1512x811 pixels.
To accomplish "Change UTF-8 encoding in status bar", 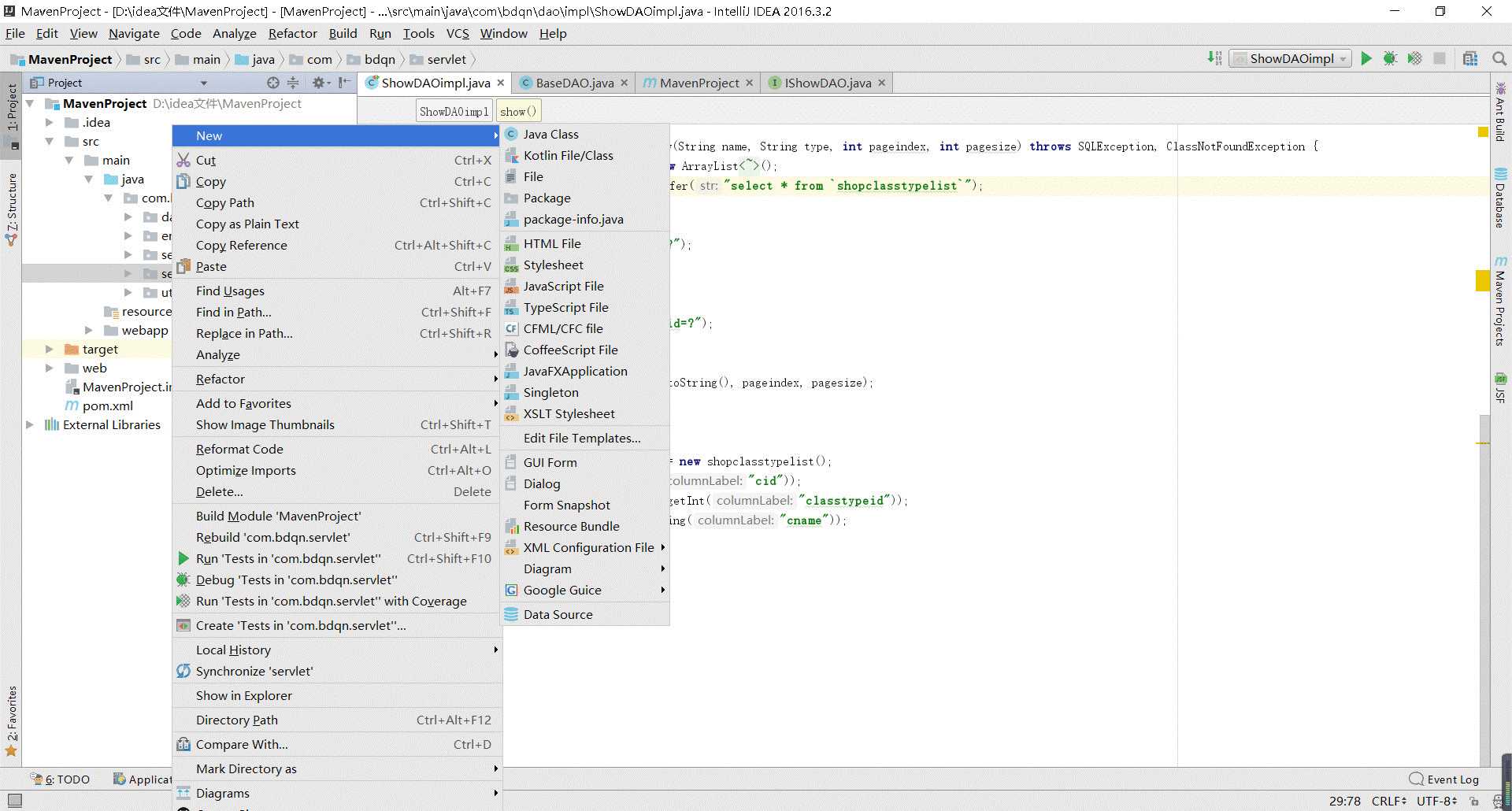I will 1437,801.
